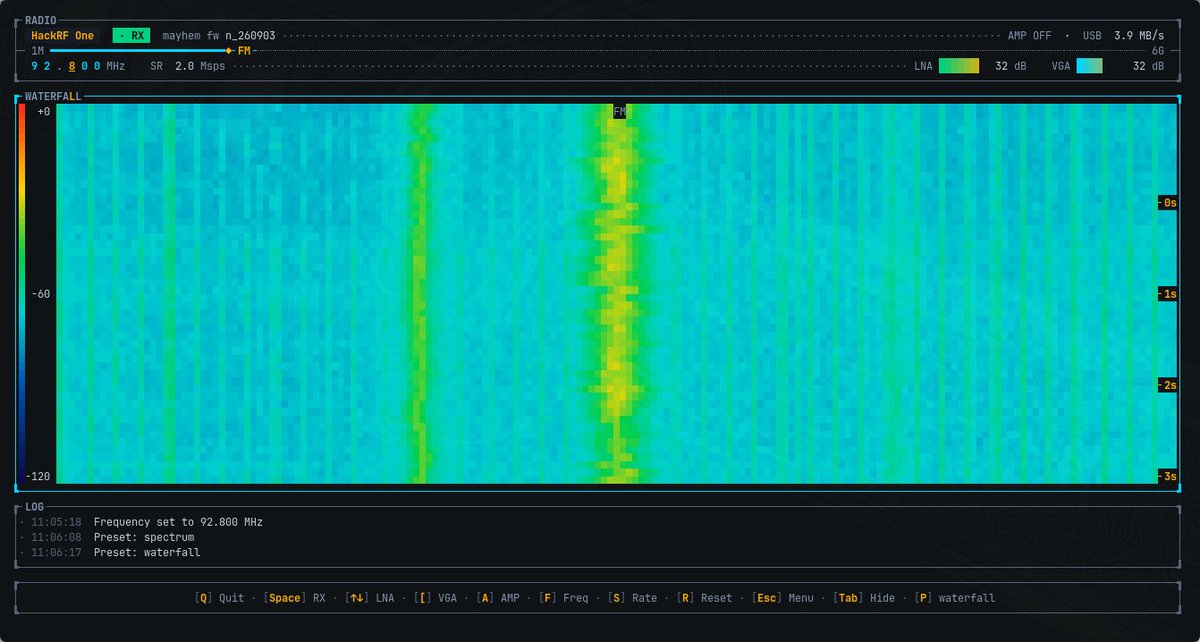The width and height of the screenshot is (1200, 642).
Task: Click the 6G end of frequency band
Action: [x=1158, y=50]
